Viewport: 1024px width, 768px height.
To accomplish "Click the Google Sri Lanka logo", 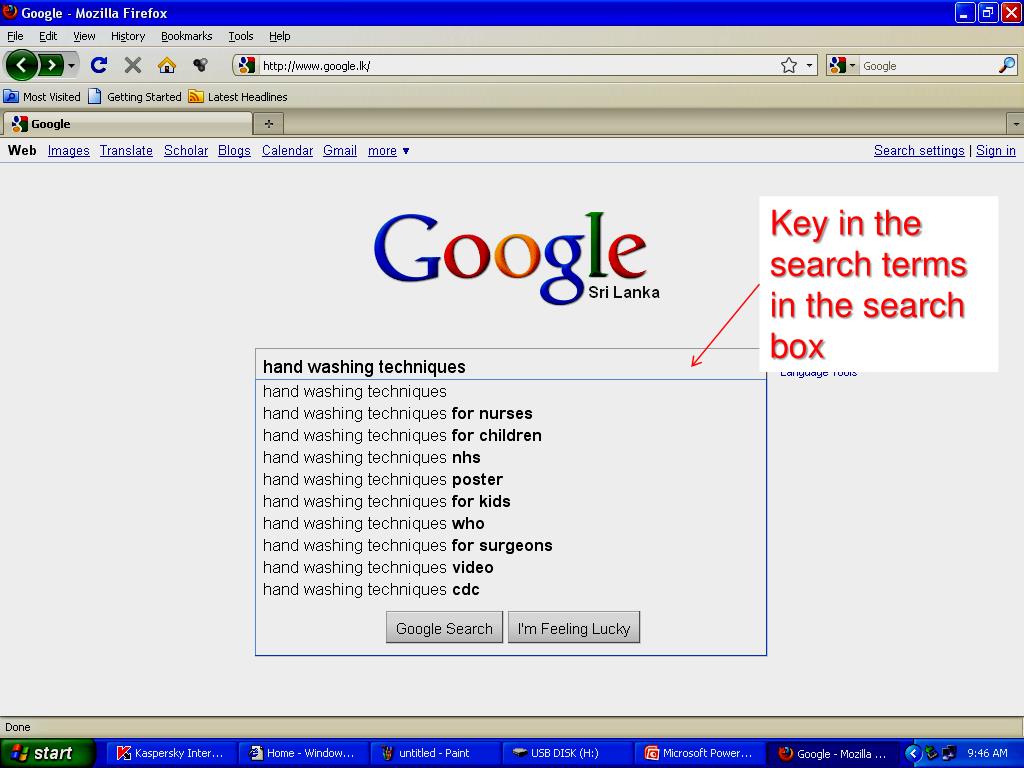I will [x=516, y=257].
